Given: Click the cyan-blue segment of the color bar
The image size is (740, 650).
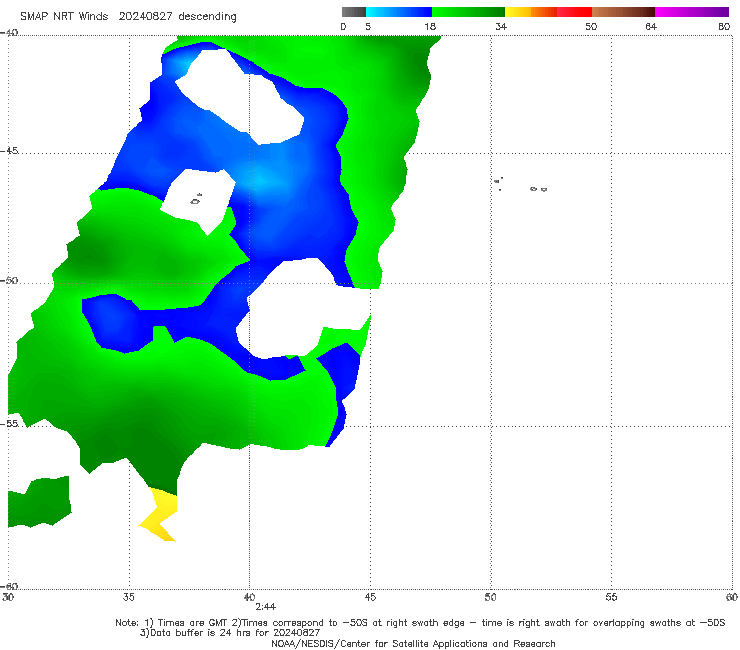Looking at the screenshot, I should [x=399, y=12].
